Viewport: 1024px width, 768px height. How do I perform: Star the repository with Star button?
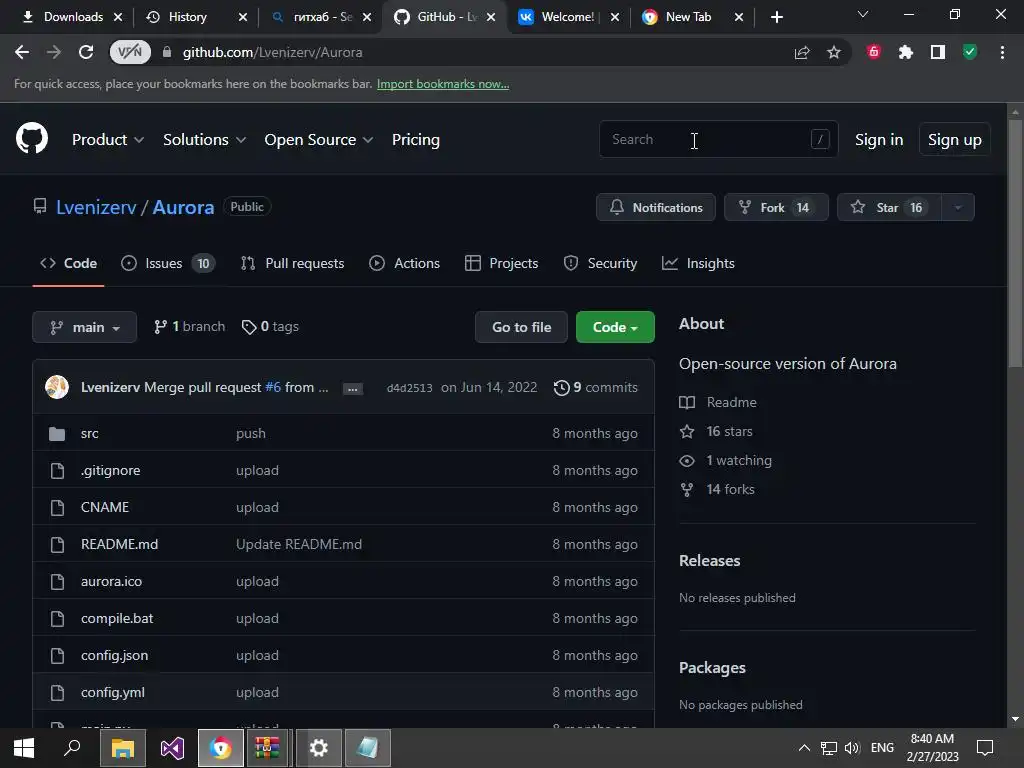(x=889, y=207)
